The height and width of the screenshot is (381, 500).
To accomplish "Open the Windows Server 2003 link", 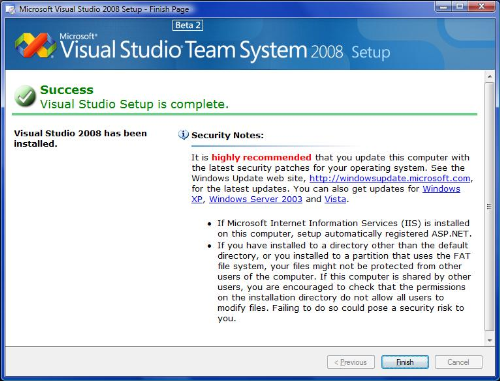I will [x=256, y=199].
